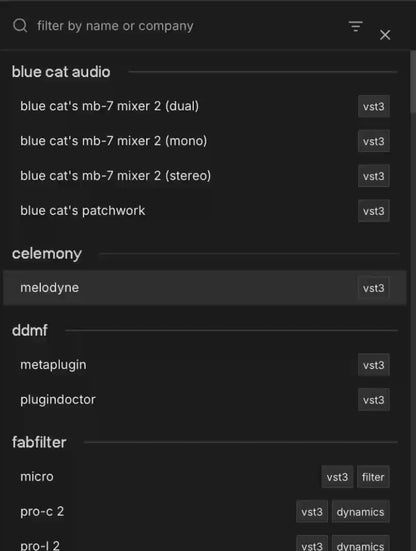Close the plugin browser panel
The width and height of the screenshot is (416, 551).
coord(385,35)
